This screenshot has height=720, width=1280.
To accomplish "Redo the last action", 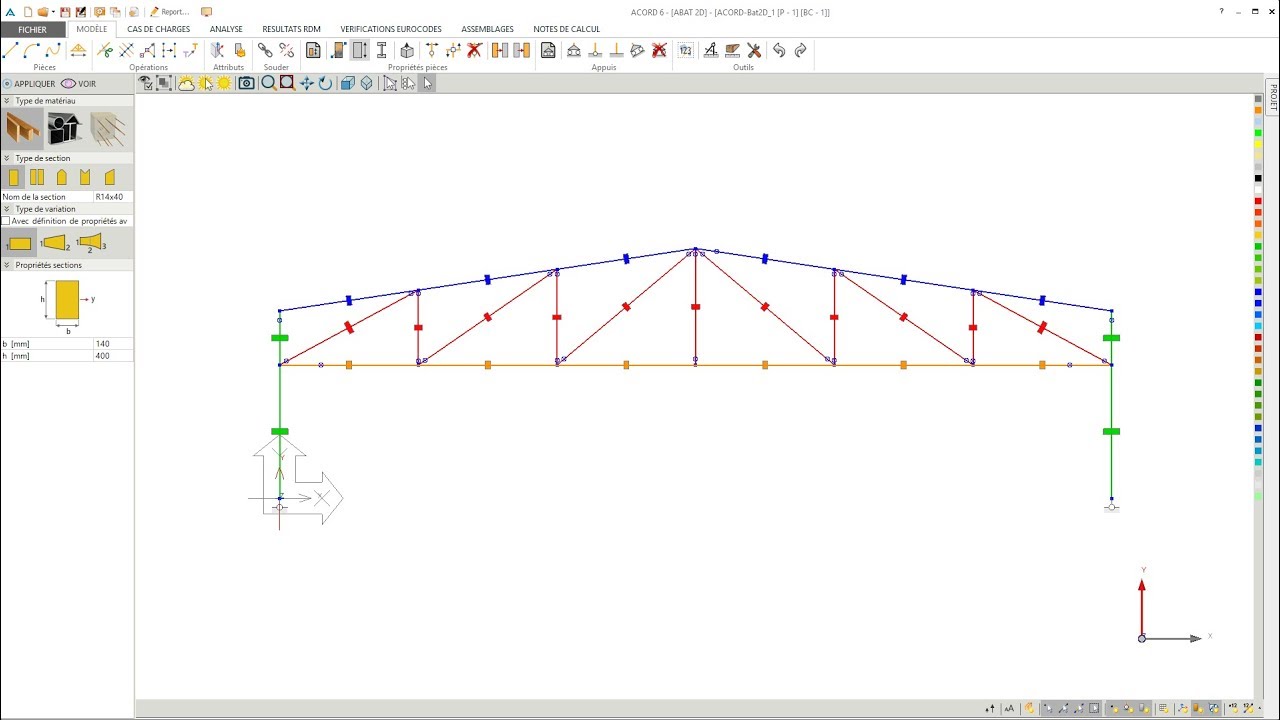I will tap(800, 50).
